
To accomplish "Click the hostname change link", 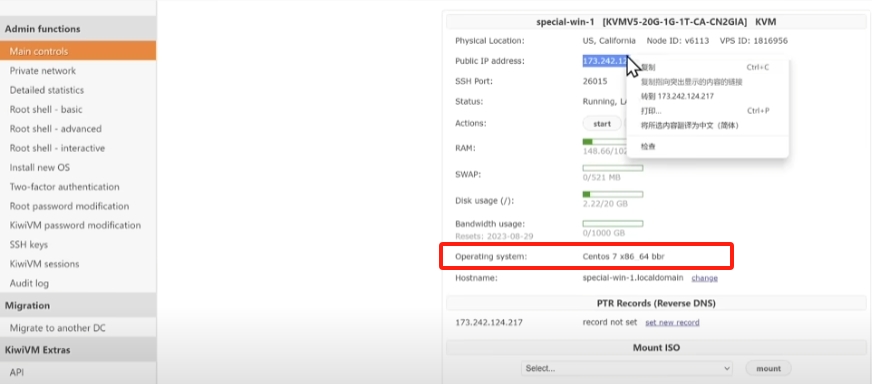I will tap(705, 278).
